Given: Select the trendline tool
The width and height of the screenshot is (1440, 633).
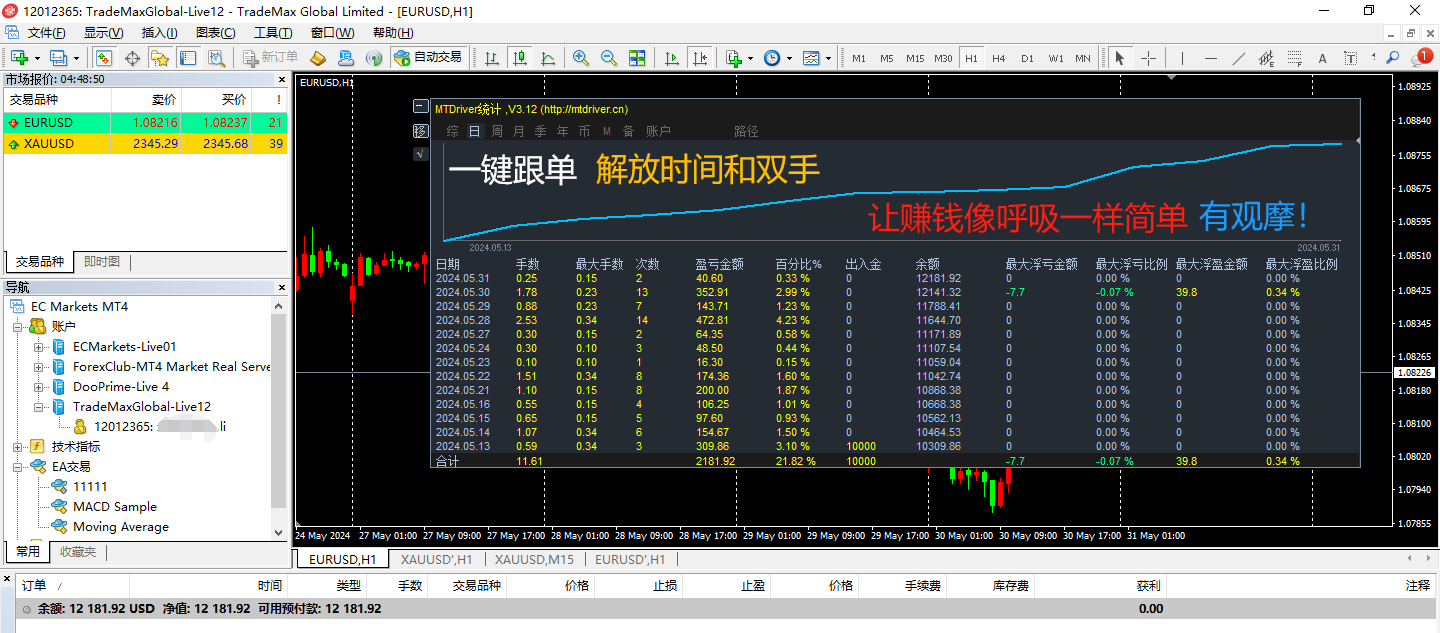Looking at the screenshot, I should pos(1239,58).
